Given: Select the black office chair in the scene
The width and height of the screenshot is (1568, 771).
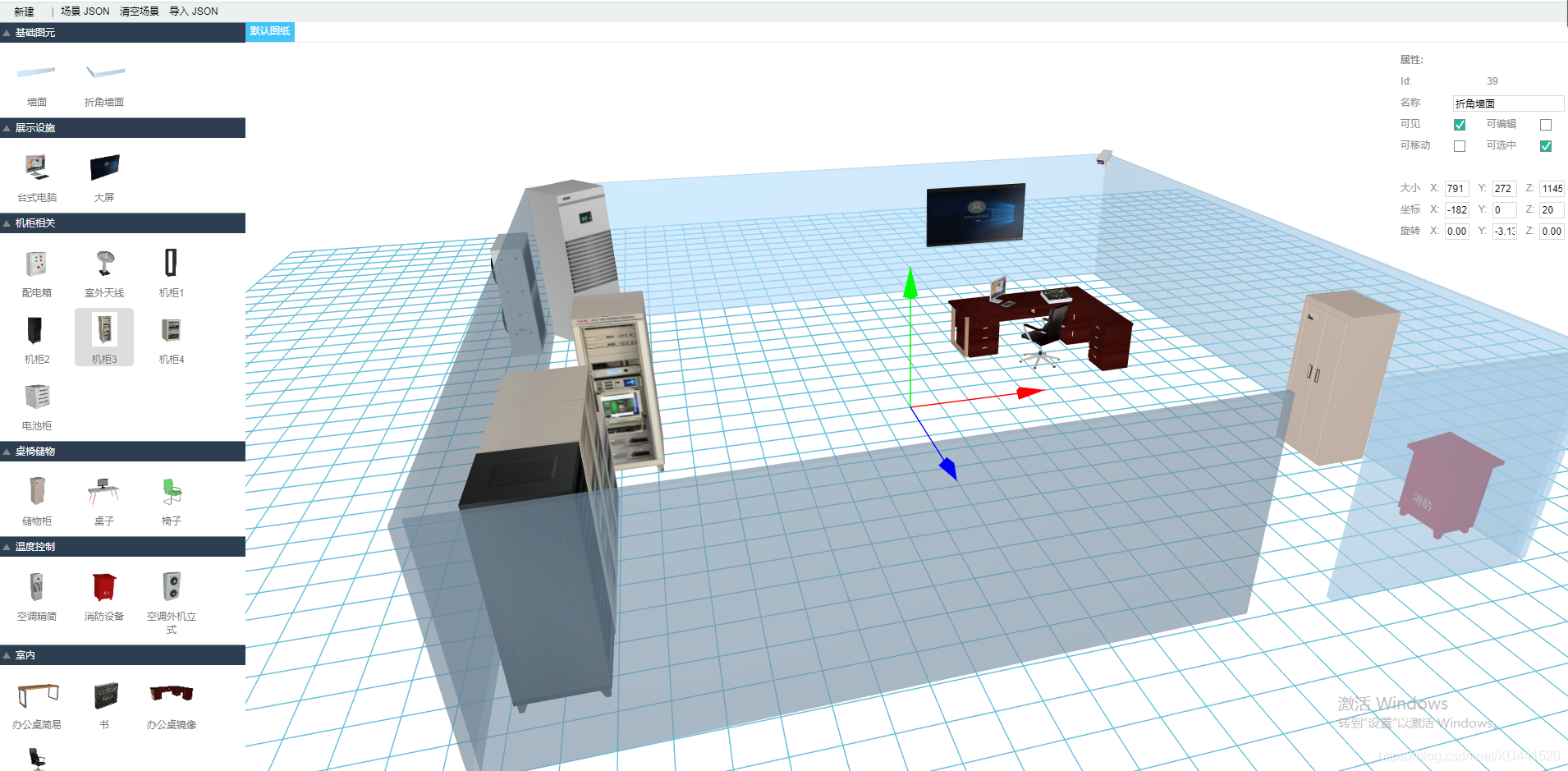Looking at the screenshot, I should tap(1043, 335).
